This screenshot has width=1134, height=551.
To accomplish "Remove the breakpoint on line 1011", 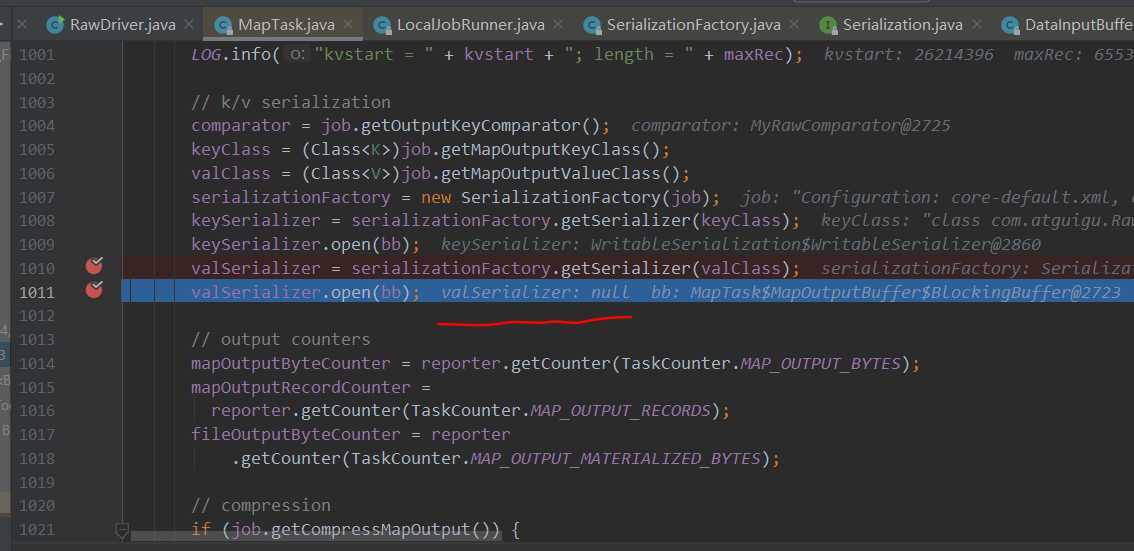I will click(94, 290).
